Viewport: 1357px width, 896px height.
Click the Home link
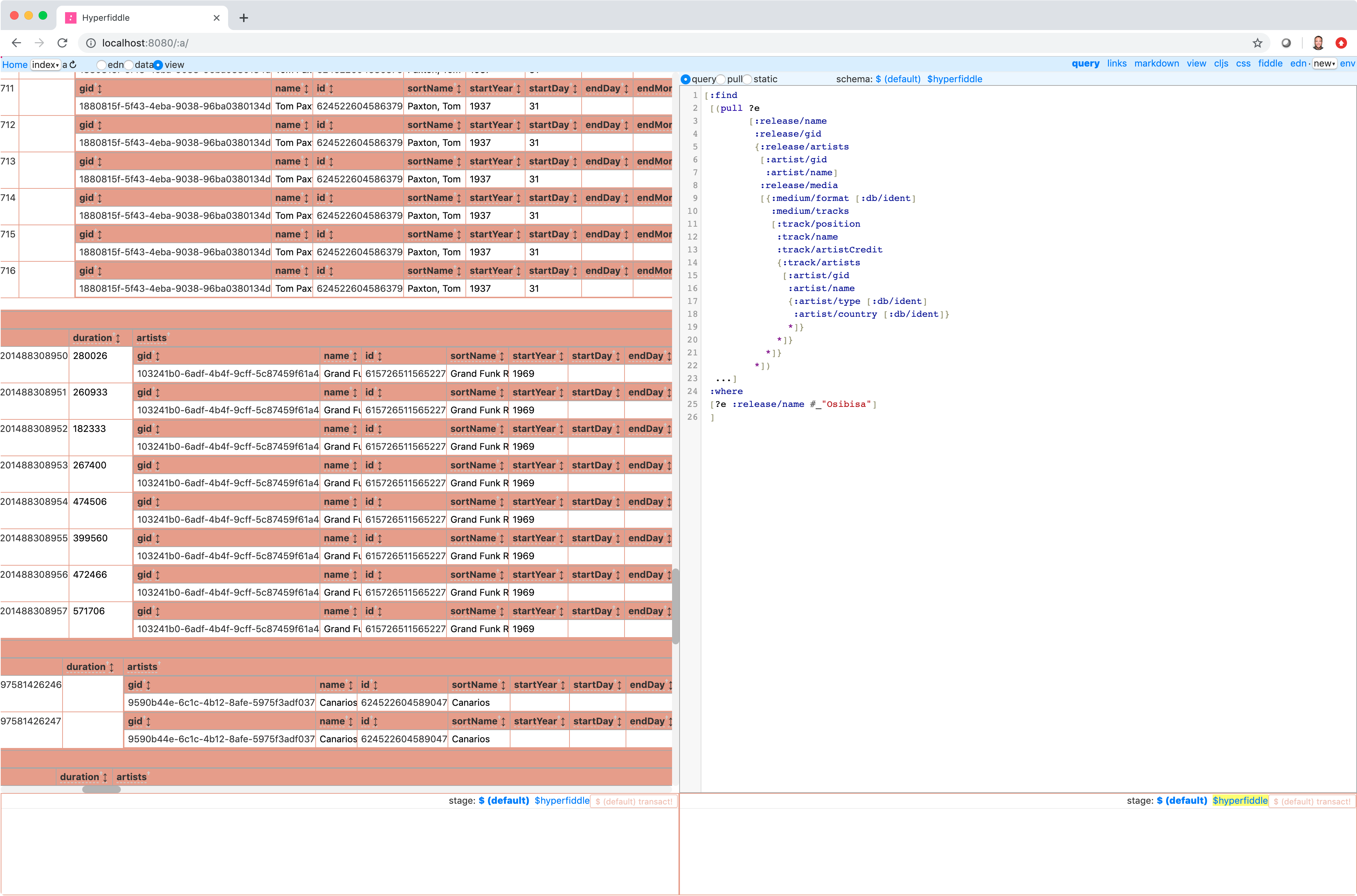(14, 65)
